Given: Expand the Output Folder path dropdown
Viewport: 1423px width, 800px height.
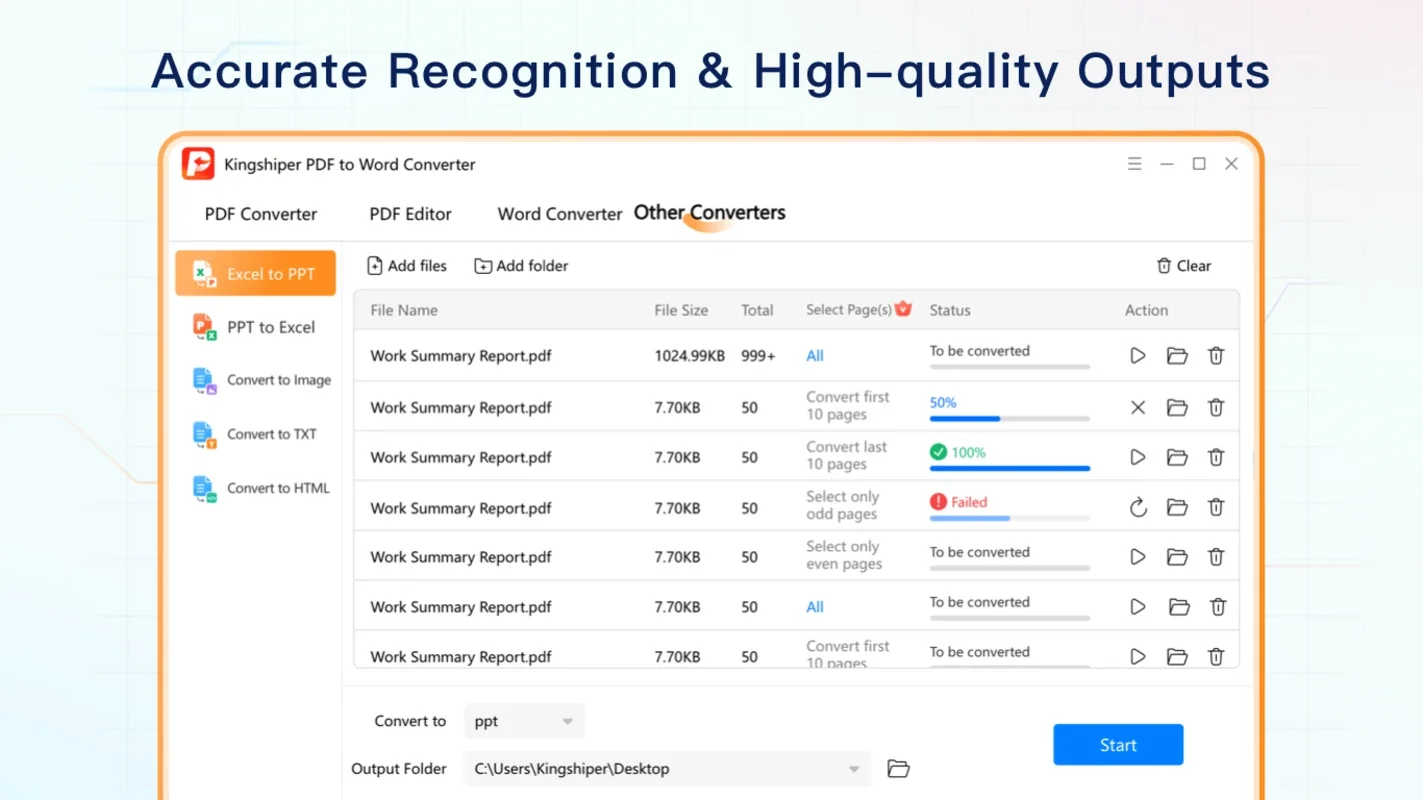Looking at the screenshot, I should coord(854,769).
